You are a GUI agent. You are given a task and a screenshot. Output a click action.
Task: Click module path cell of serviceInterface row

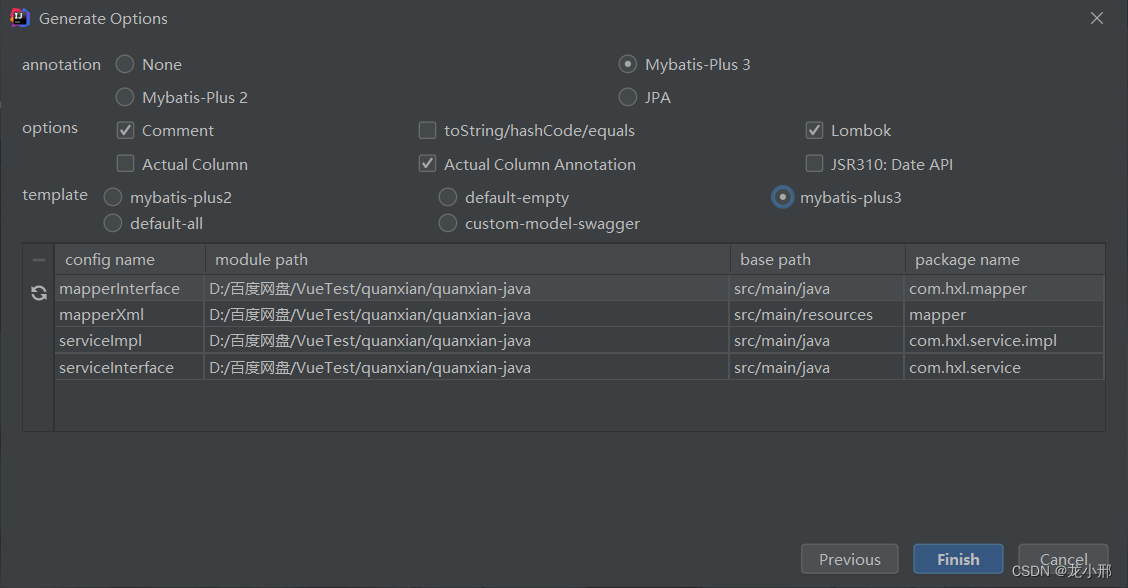pos(467,367)
